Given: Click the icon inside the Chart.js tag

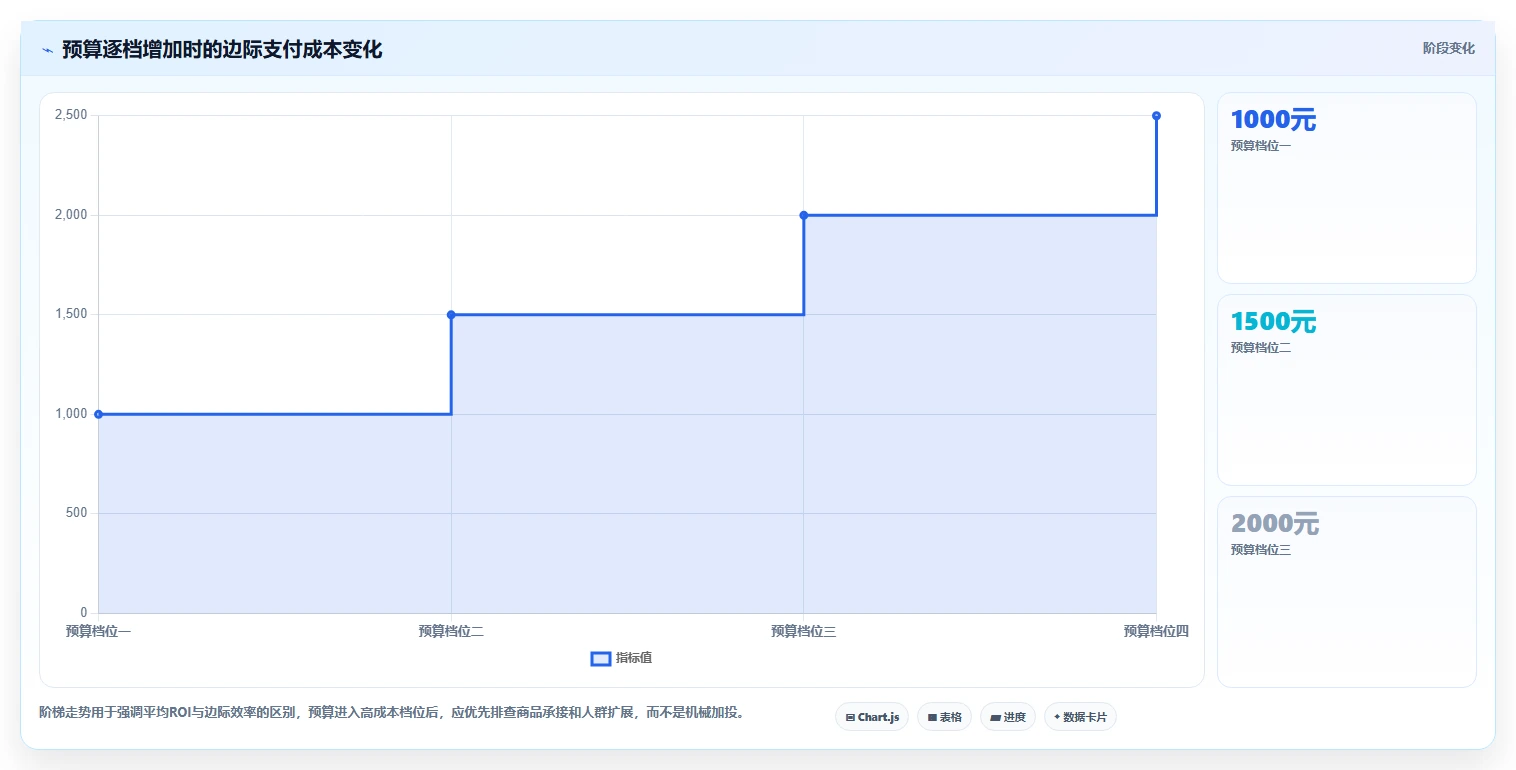Looking at the screenshot, I should 850,717.
